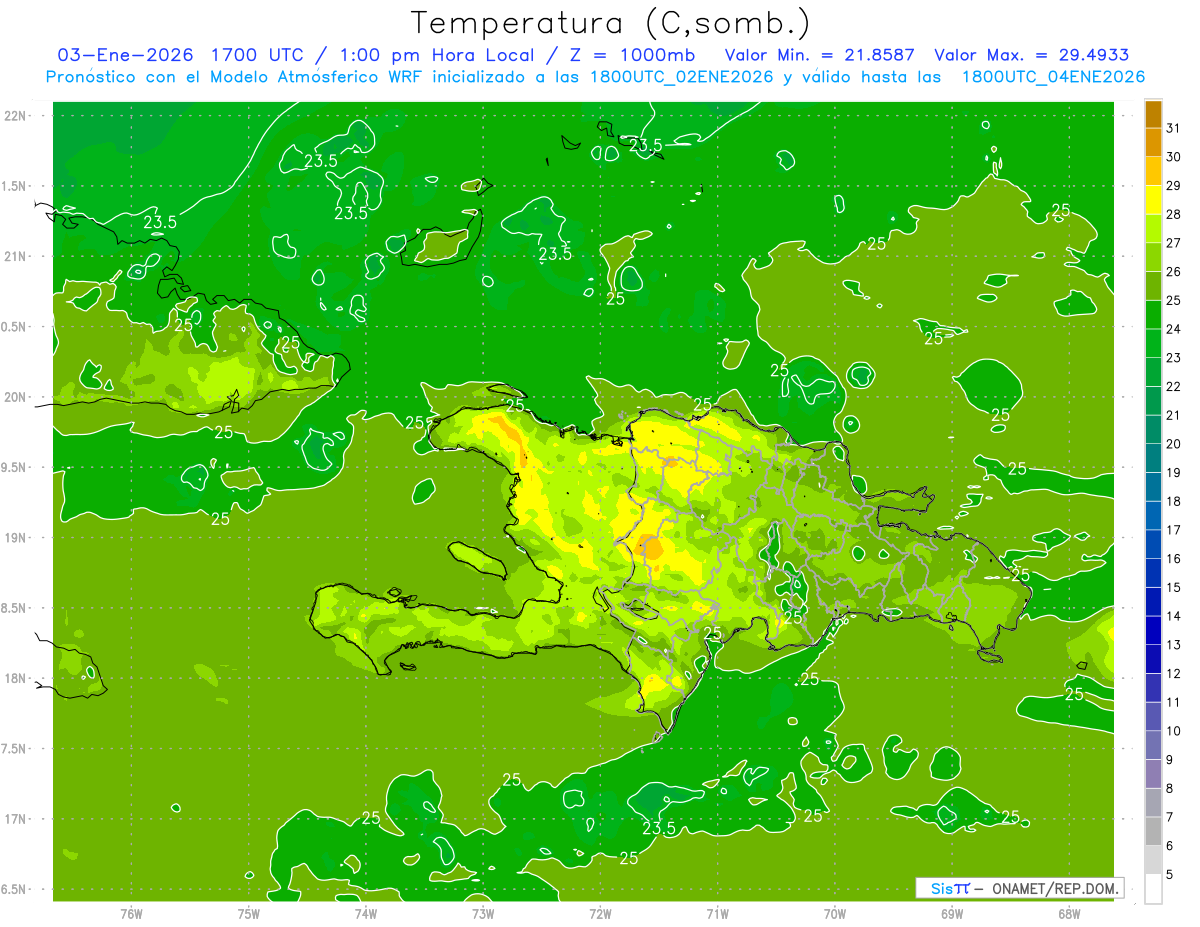The height and width of the screenshot is (927, 1200).
Task: Click '1:00 pm Hora Local' text
Action: 438,55
